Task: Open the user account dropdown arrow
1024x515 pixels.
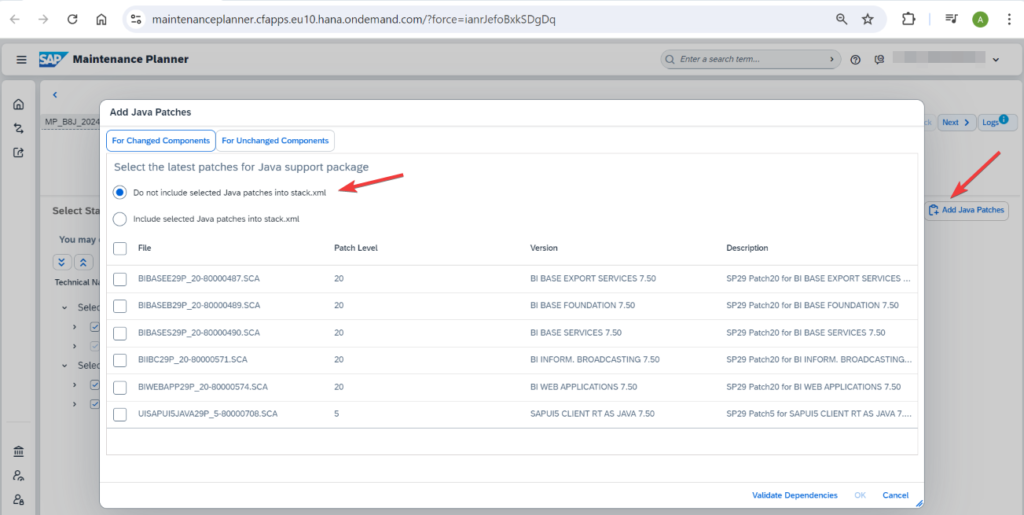Action: tap(996, 59)
